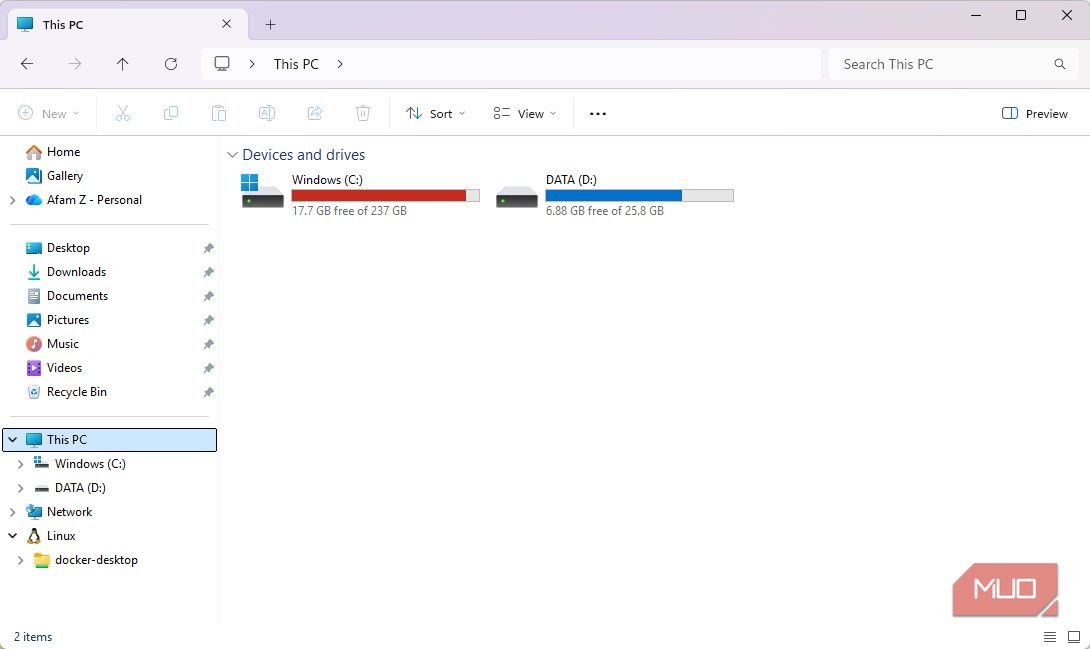Open Pictures quick access folder
Screen dimensions: 1090x649
pos(67,320)
